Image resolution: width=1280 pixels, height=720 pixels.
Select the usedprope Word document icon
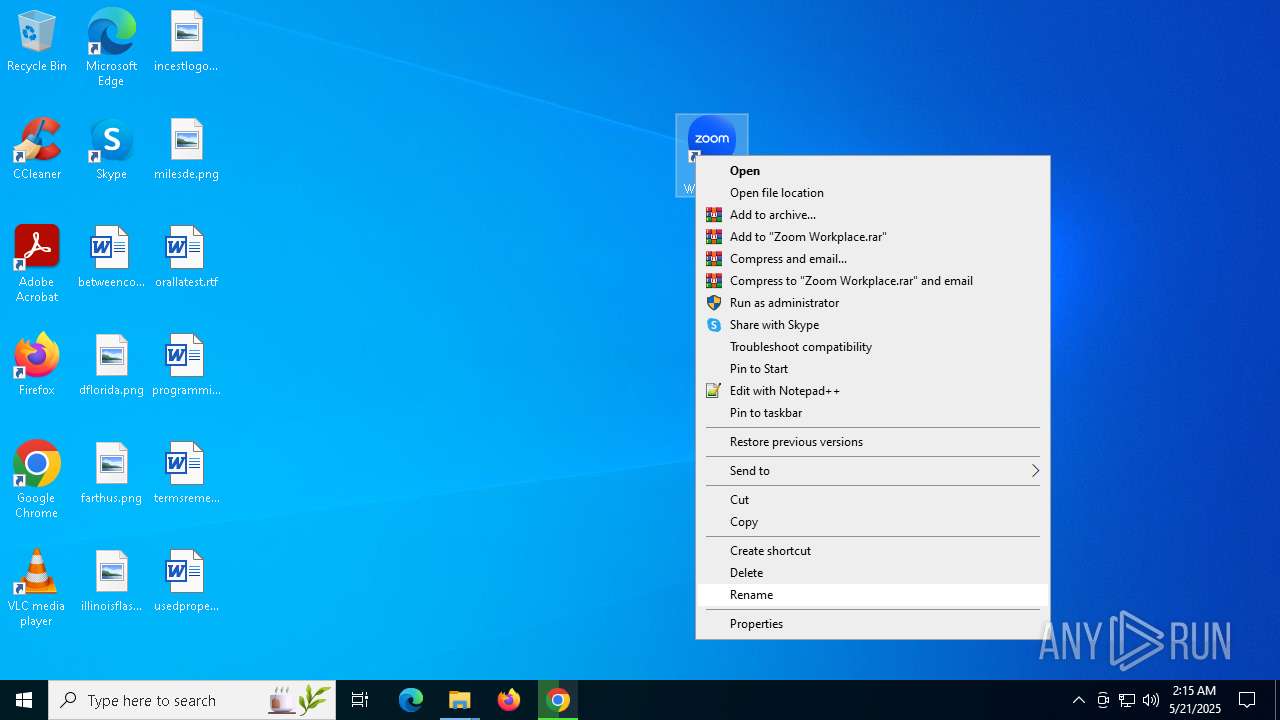[186, 582]
